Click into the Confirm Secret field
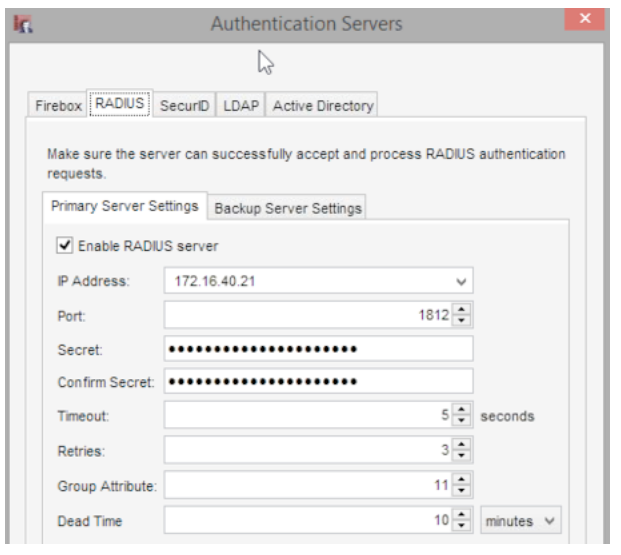The width and height of the screenshot is (621, 555). point(316,383)
